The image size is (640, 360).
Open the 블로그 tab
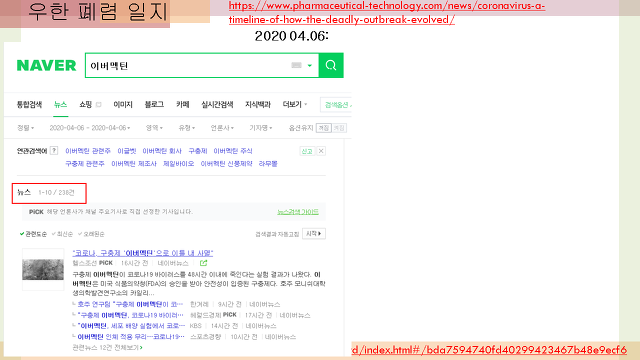point(154,104)
